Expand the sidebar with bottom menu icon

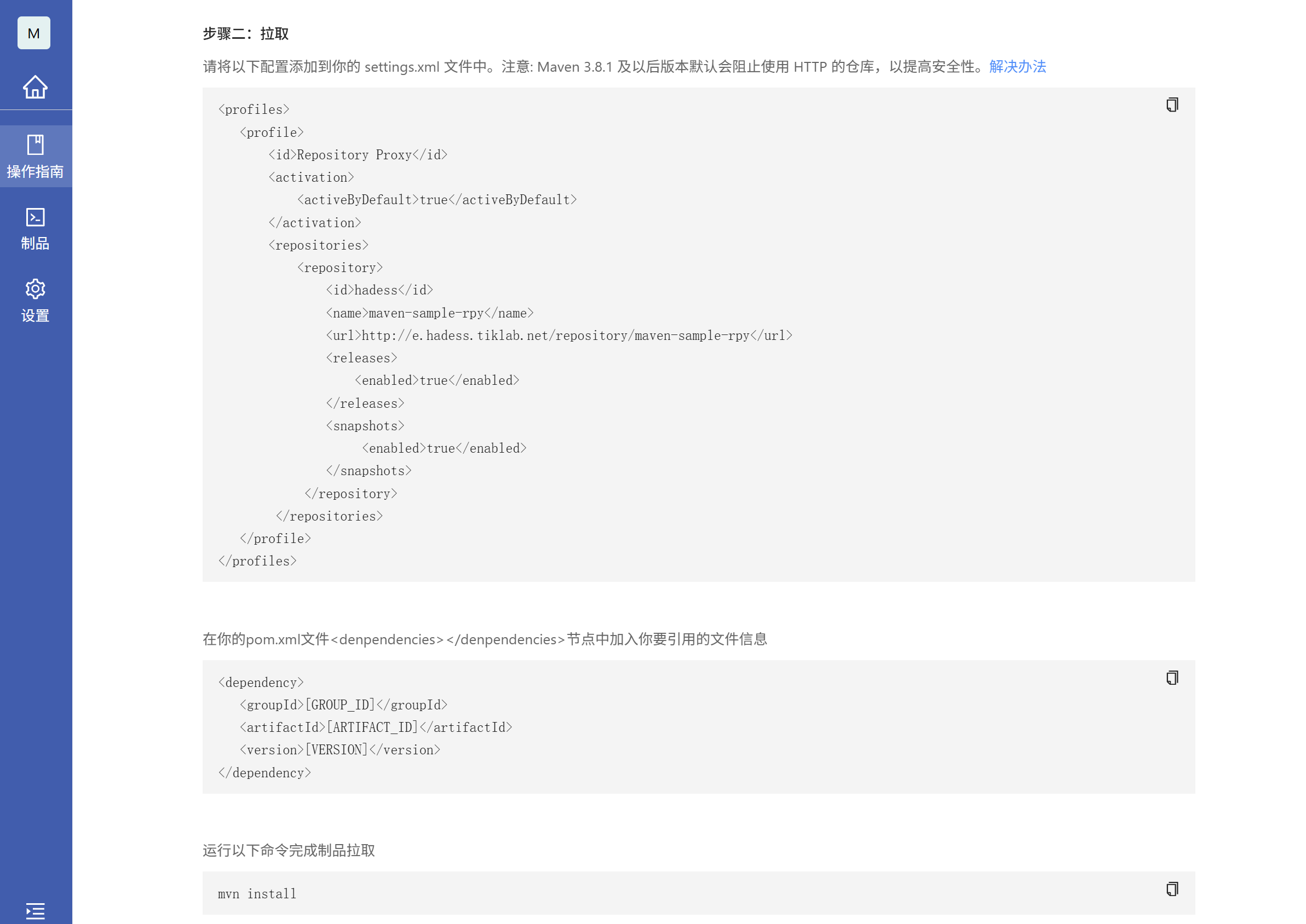pyautogui.click(x=35, y=910)
